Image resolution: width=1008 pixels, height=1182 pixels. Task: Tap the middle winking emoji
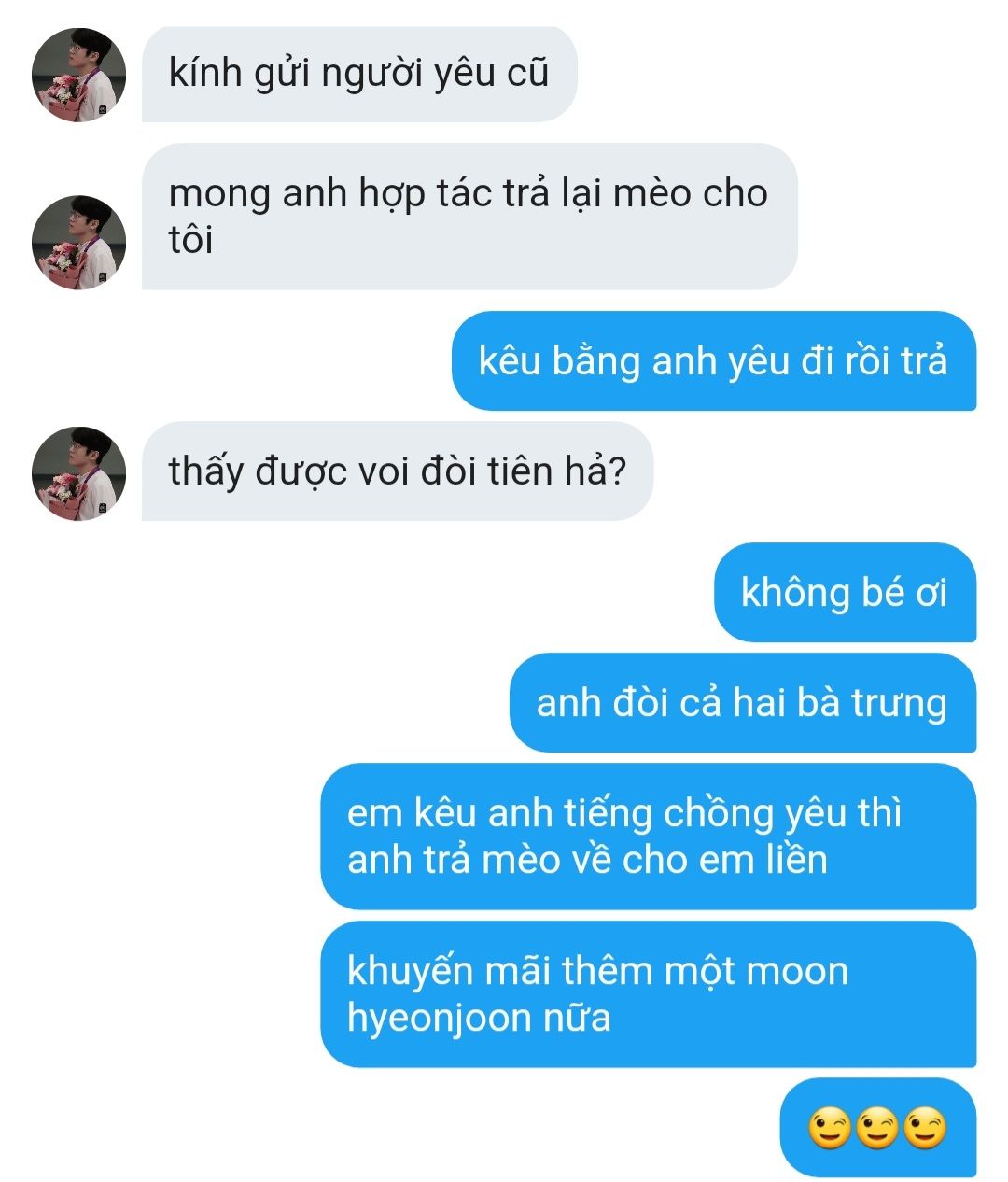877,1128
